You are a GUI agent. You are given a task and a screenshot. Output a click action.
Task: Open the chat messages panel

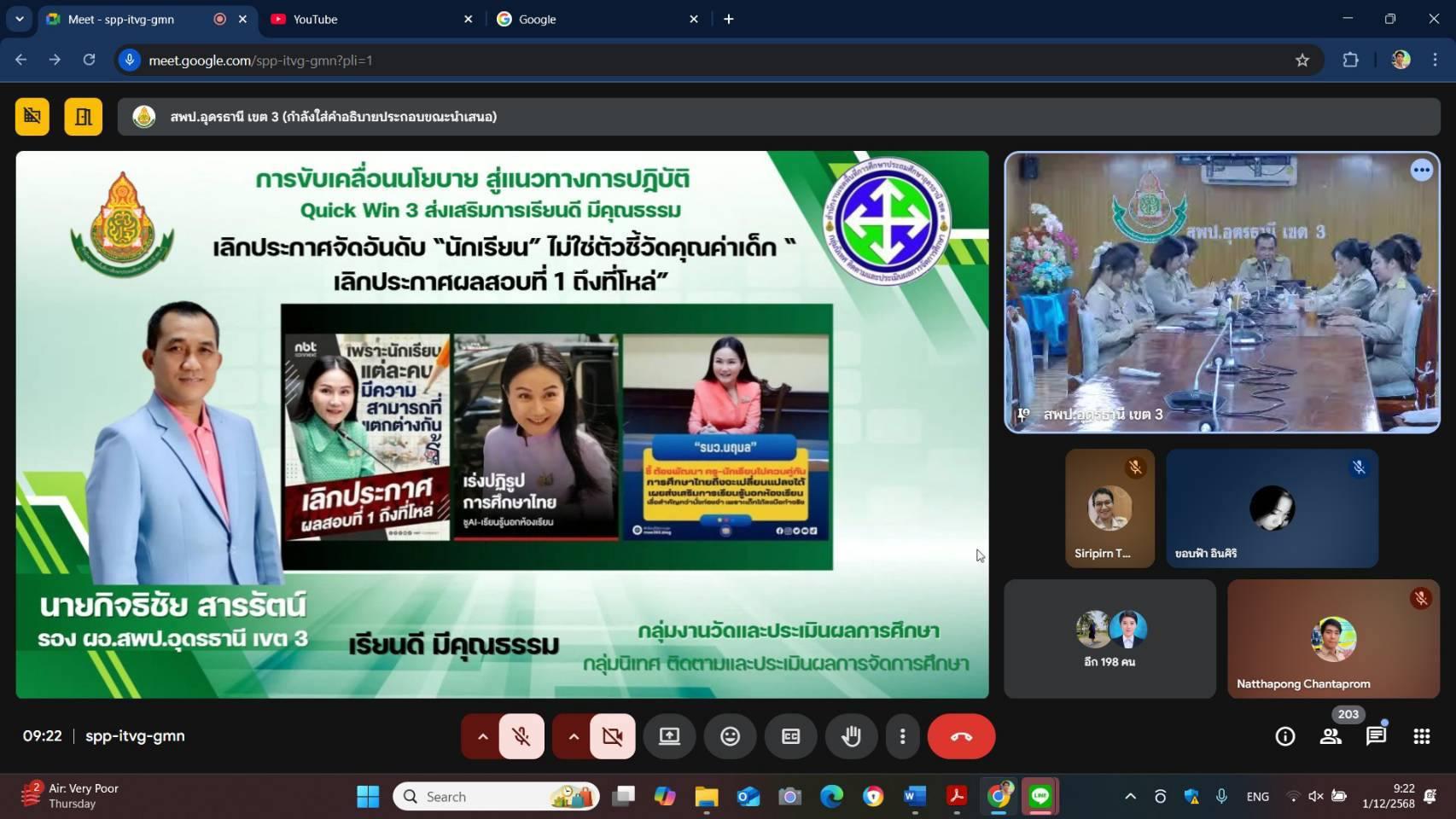pos(1376,736)
